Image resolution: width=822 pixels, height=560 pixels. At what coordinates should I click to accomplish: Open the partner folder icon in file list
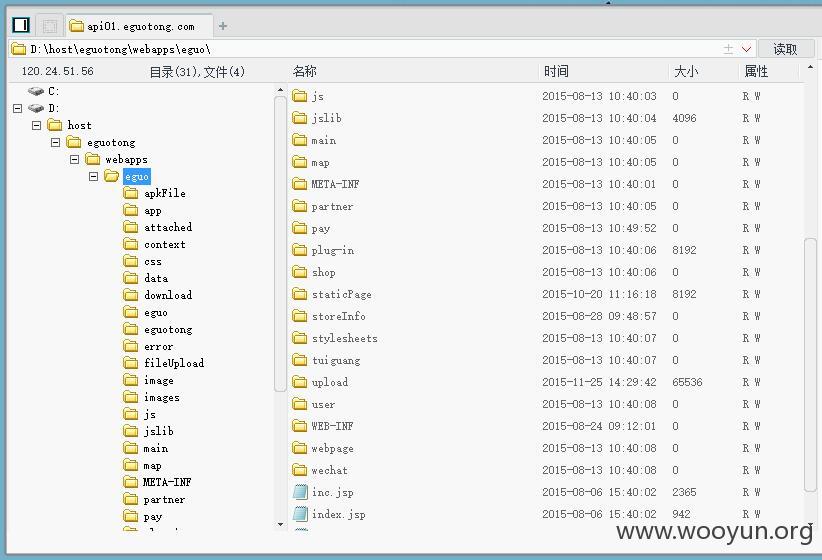coord(299,206)
